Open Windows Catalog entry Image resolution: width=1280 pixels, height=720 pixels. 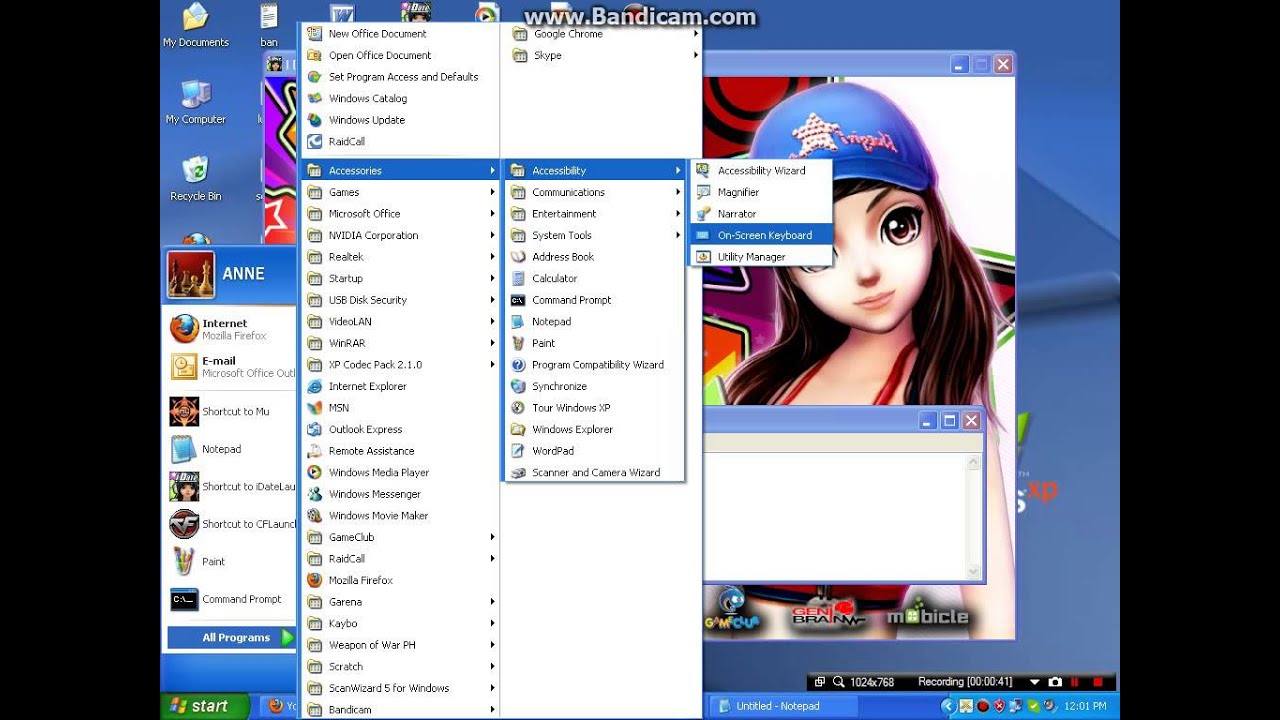tap(400, 99)
